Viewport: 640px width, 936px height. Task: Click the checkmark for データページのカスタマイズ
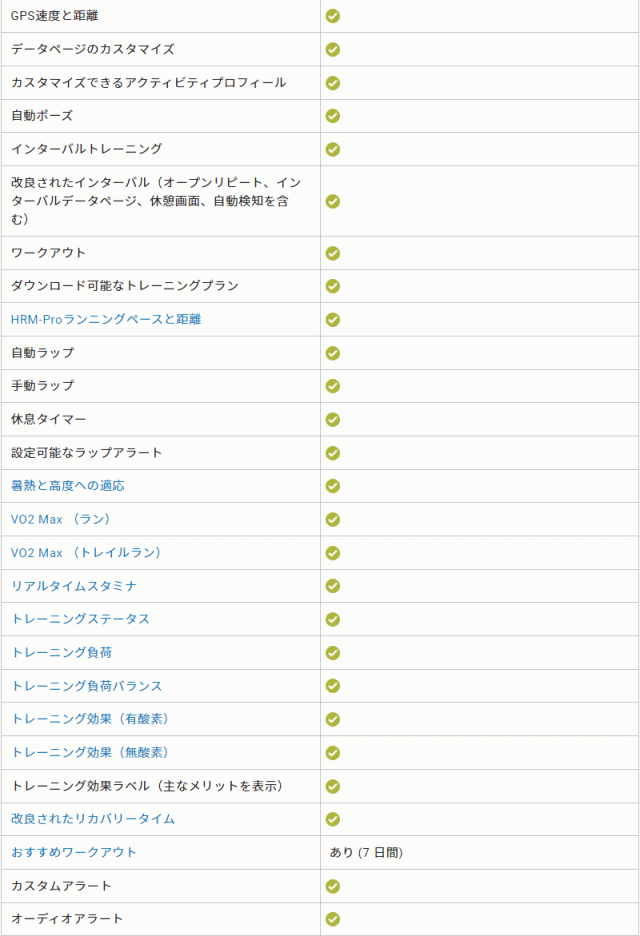pyautogui.click(x=333, y=49)
